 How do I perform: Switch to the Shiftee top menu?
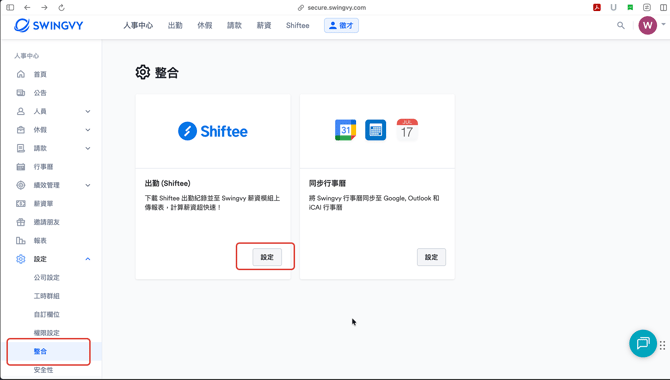pyautogui.click(x=297, y=26)
